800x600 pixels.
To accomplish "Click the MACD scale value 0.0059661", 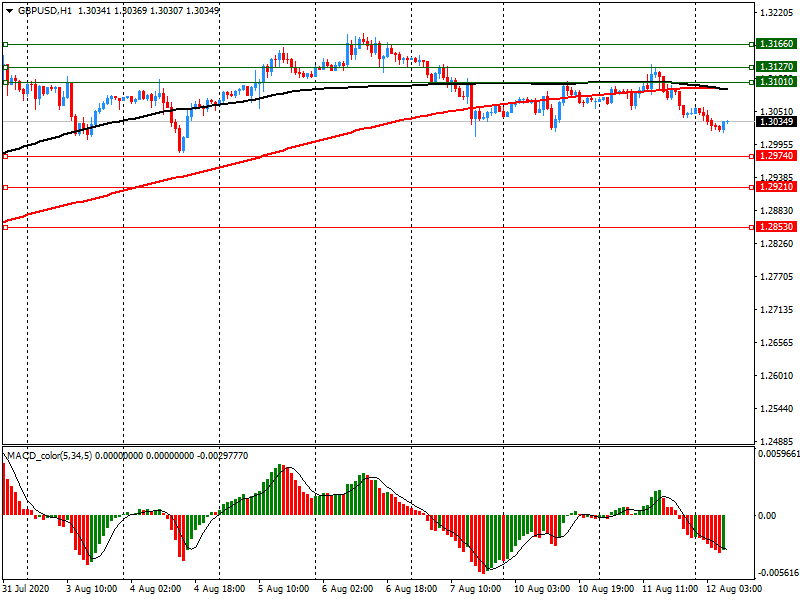I will 779,454.
